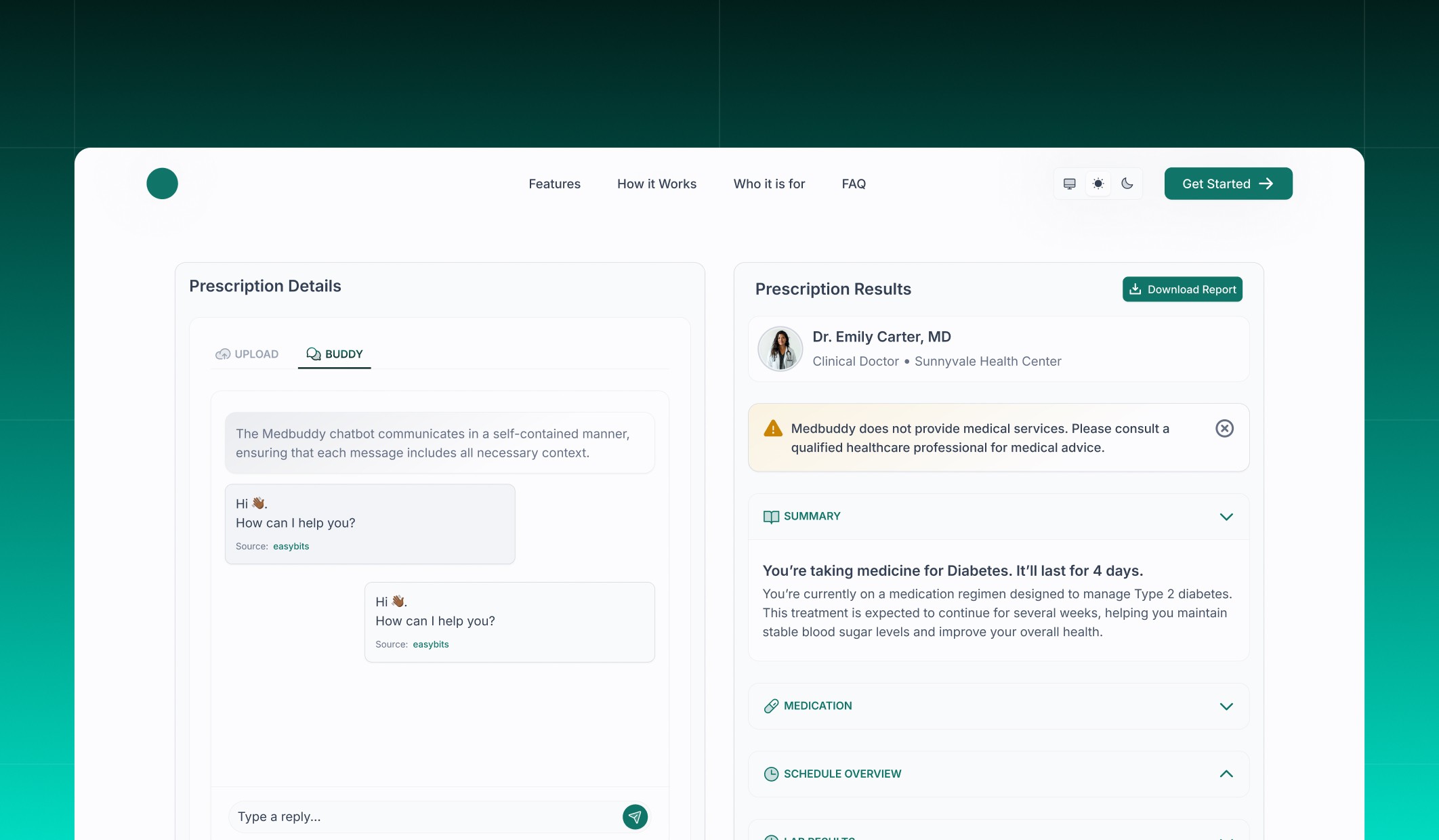
Task: Click the SUMMARY book icon
Action: pos(771,517)
